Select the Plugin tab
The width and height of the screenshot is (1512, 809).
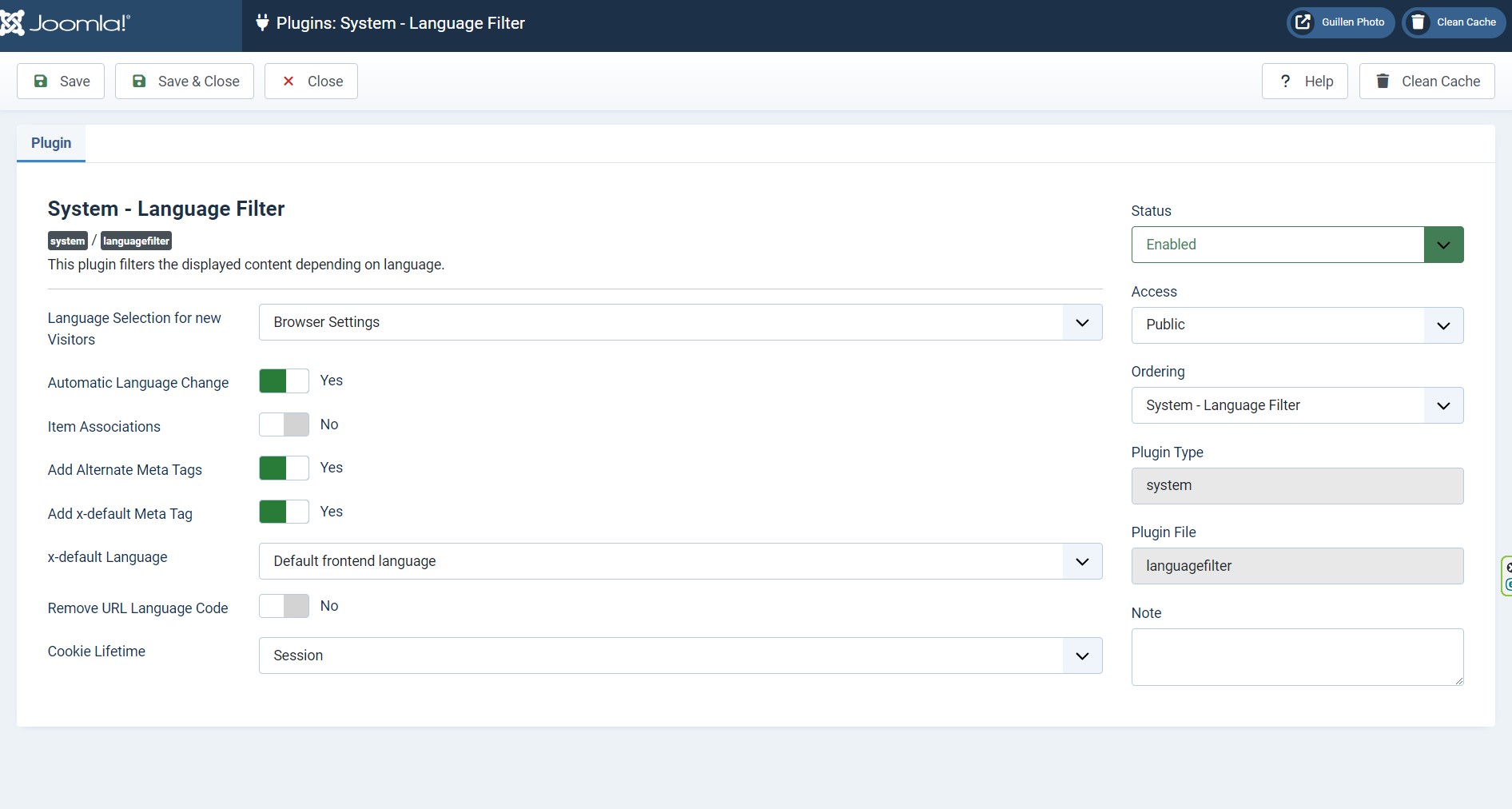(51, 143)
